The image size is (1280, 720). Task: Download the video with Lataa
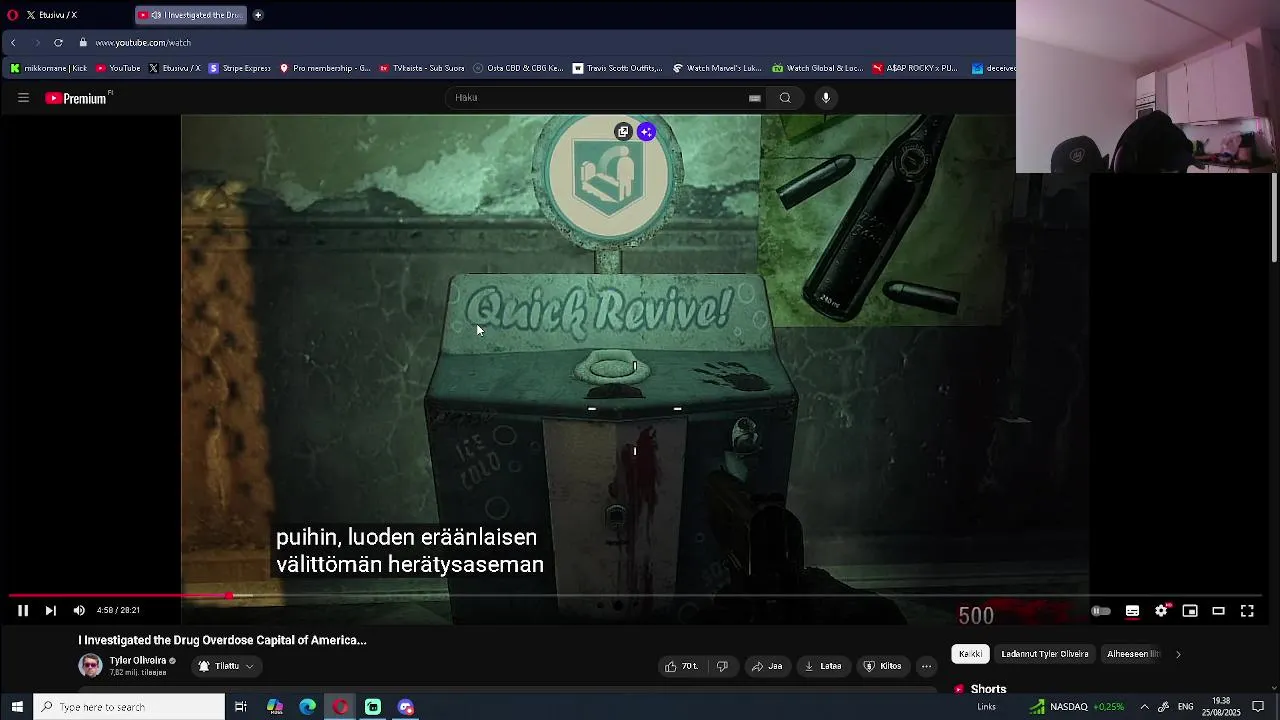tap(823, 666)
